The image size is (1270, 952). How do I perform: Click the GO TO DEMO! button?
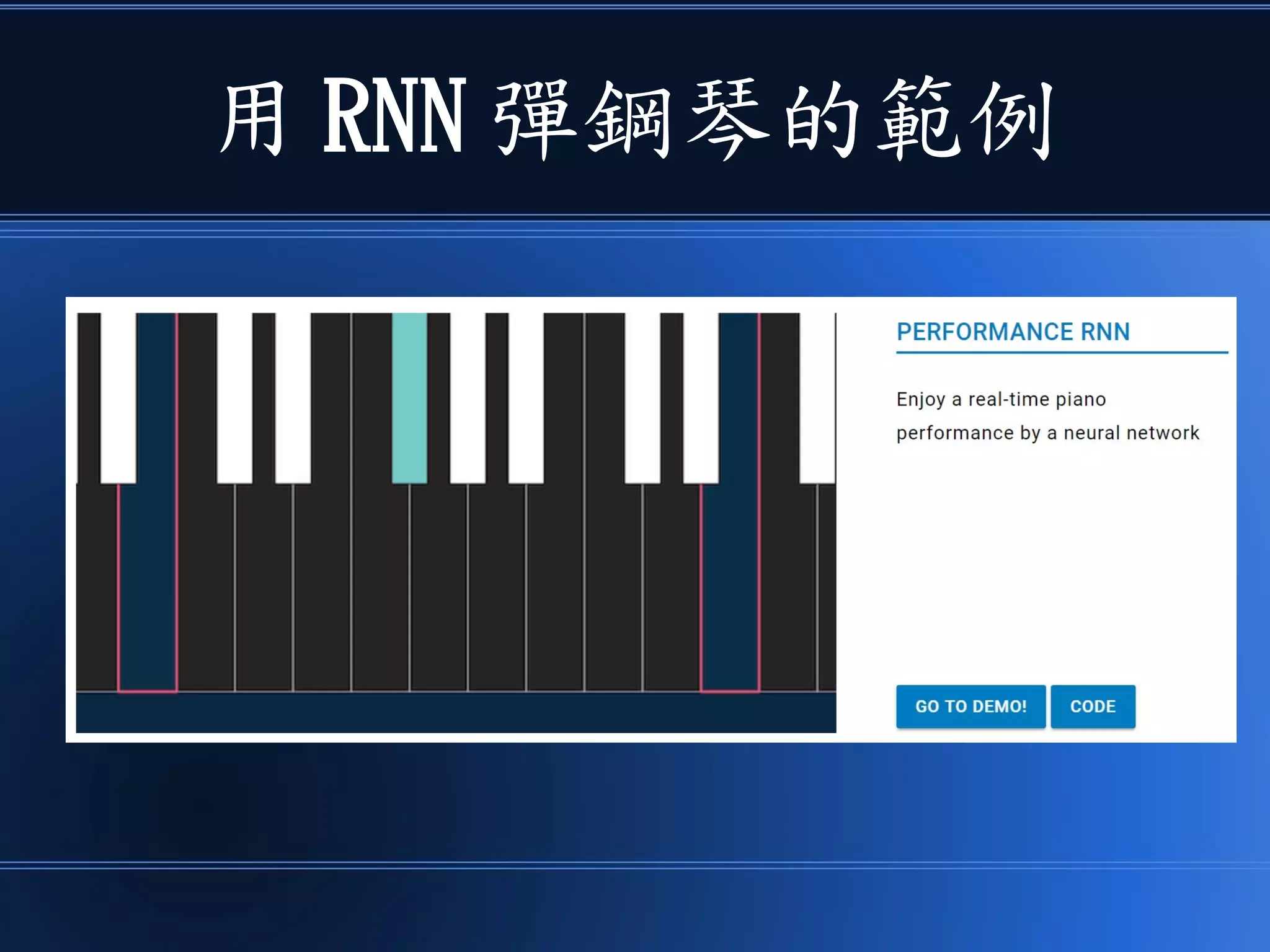pyautogui.click(x=970, y=706)
